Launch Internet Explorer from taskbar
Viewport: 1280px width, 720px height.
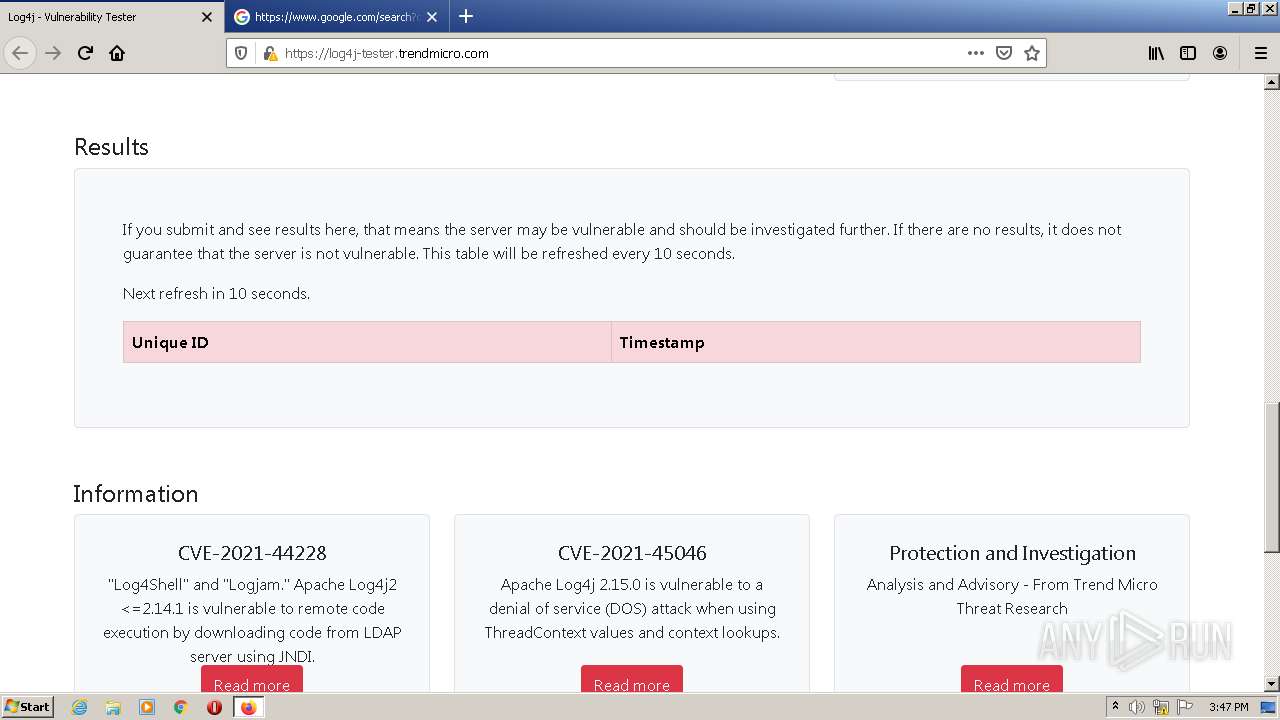click(x=79, y=707)
